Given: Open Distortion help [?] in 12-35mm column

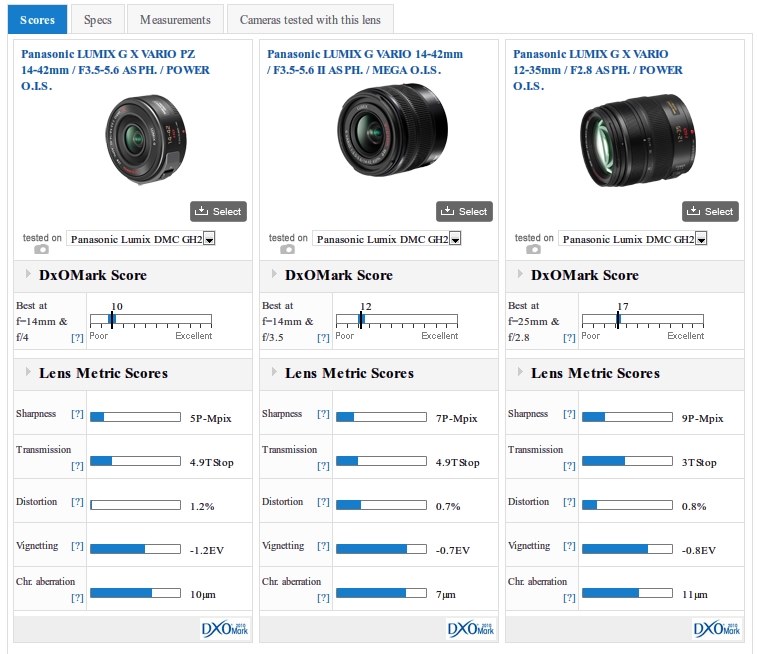Looking at the screenshot, I should tap(569, 501).
